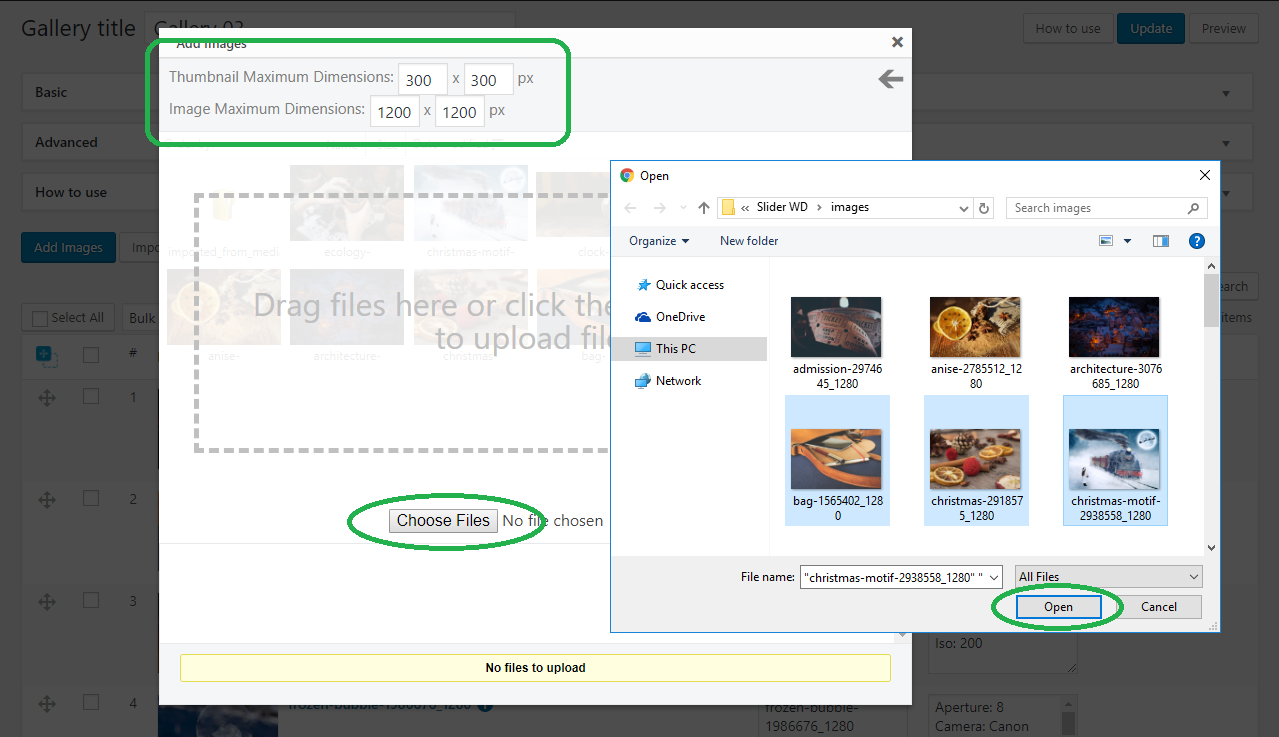Click the image maximum height field
The image size is (1279, 737).
(x=460, y=112)
